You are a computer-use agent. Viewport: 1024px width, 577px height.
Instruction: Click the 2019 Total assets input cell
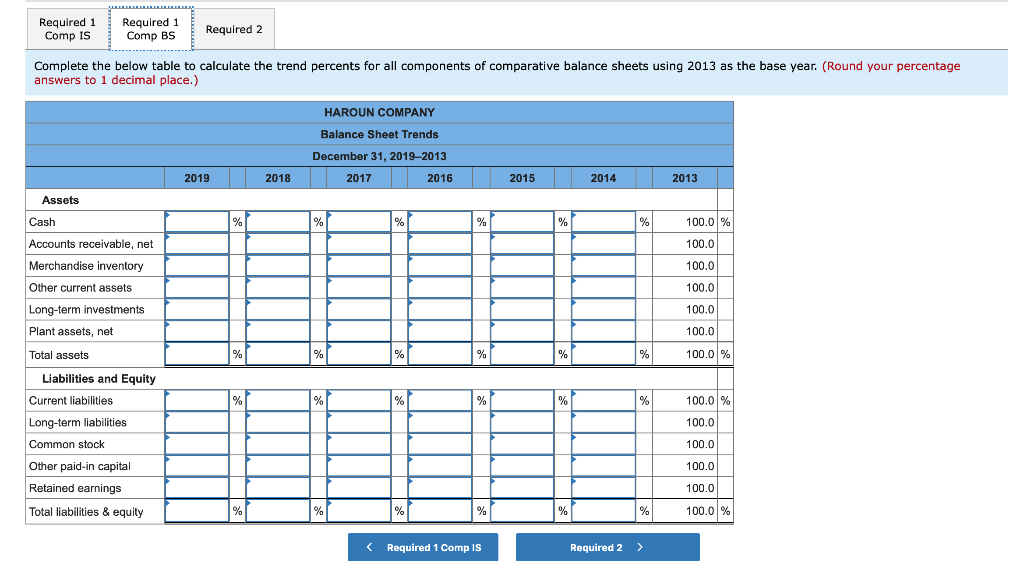196,353
